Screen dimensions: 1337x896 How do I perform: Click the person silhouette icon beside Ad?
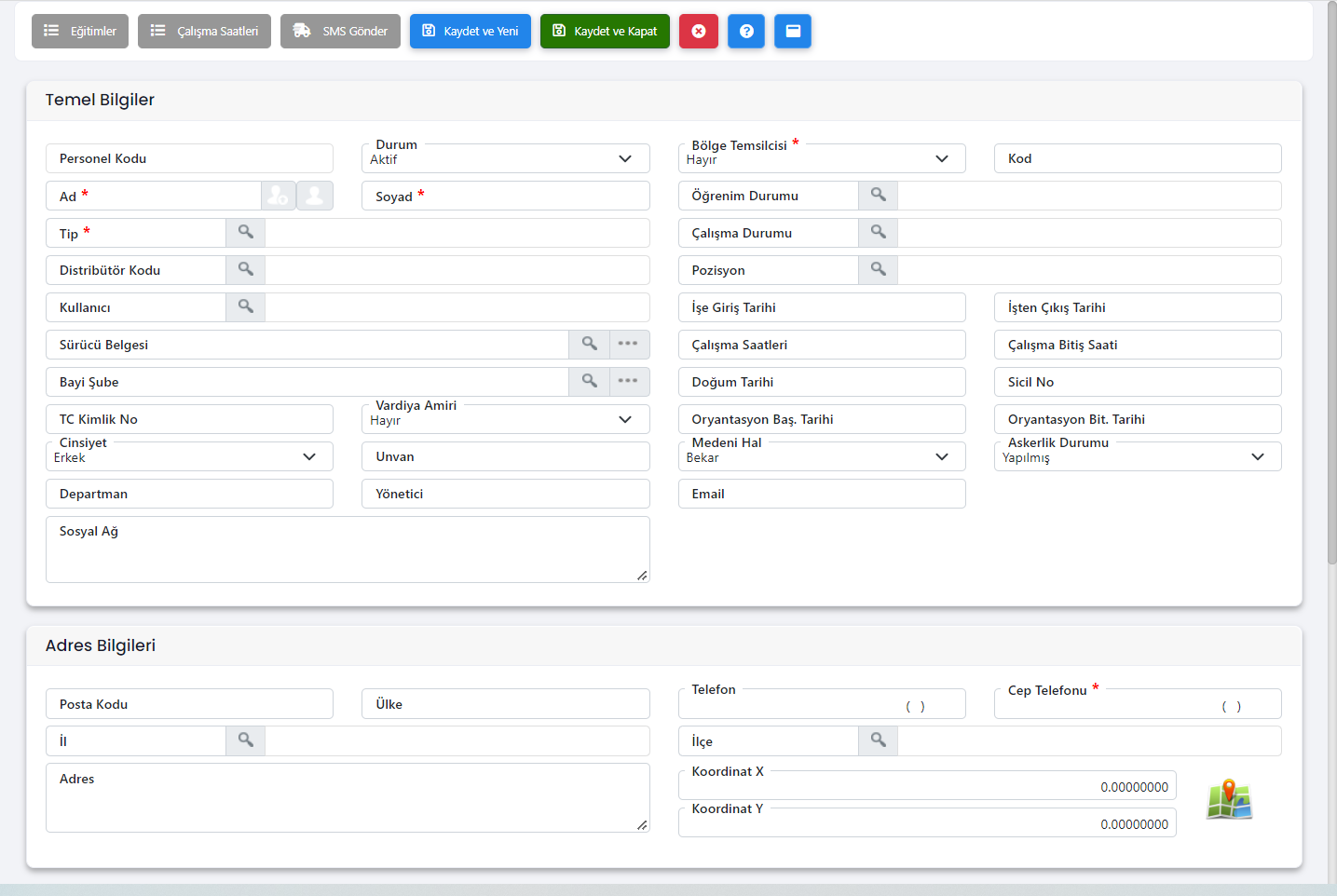click(315, 196)
